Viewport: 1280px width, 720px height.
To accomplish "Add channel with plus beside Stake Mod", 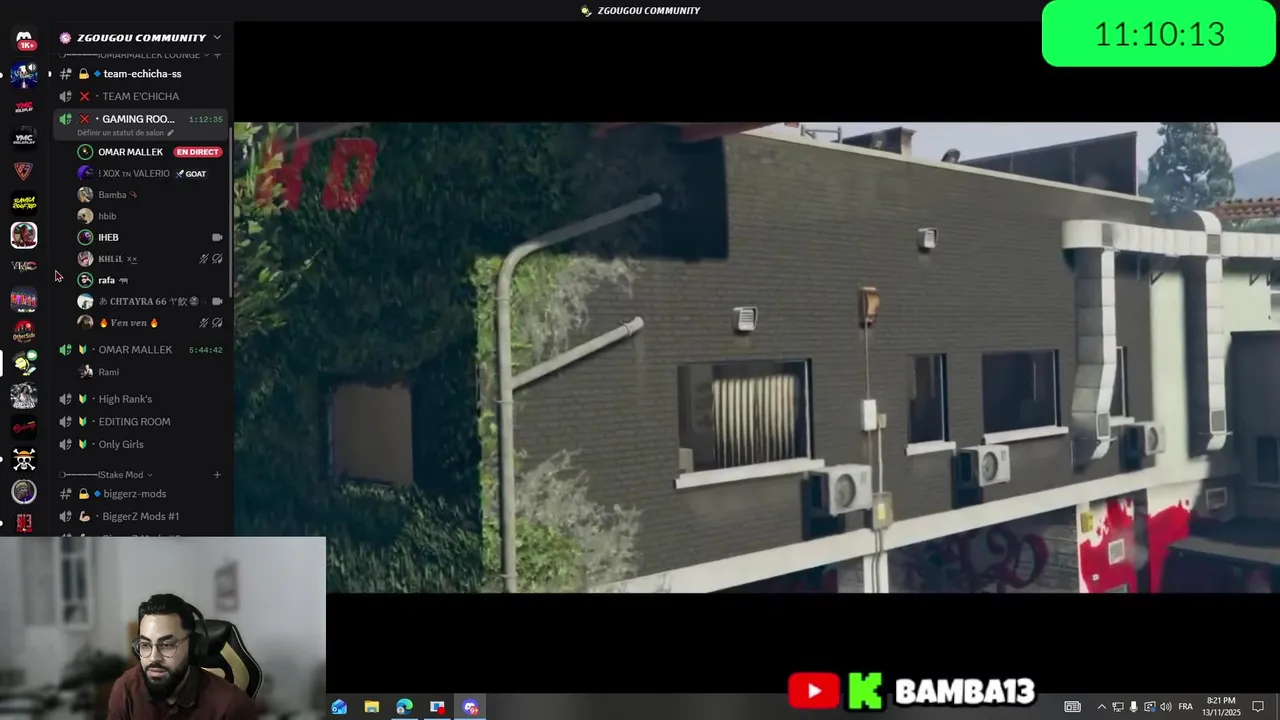I will pos(217,475).
